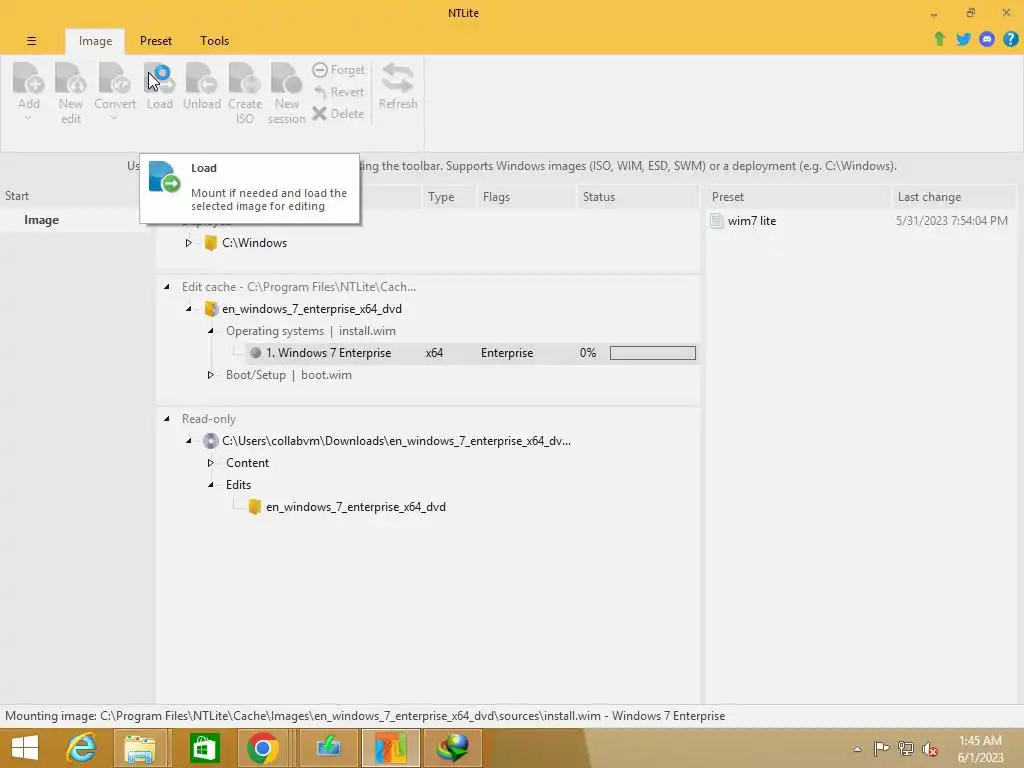Click the gray status dot of Windows 7 Enterprise
The image size is (1024, 768).
pyautogui.click(x=255, y=353)
